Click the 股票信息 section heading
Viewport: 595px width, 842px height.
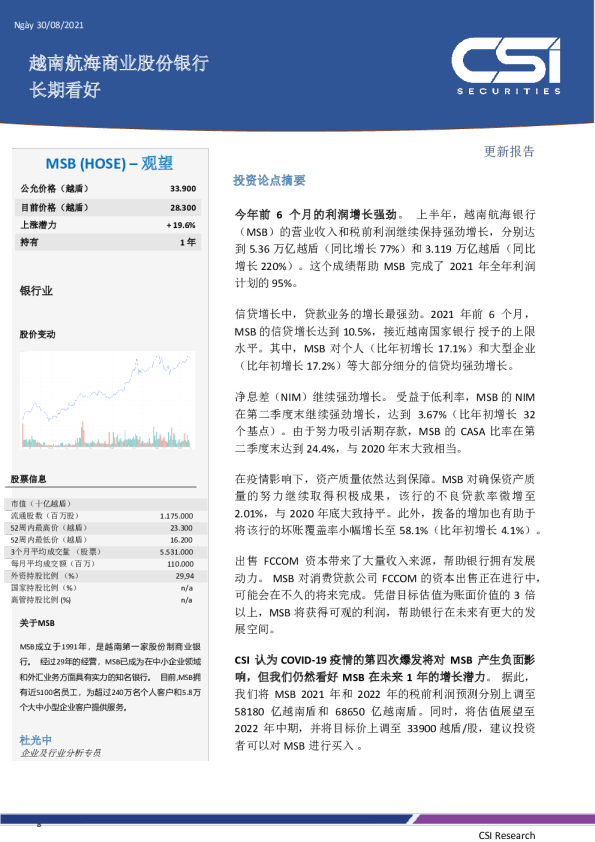(28, 479)
